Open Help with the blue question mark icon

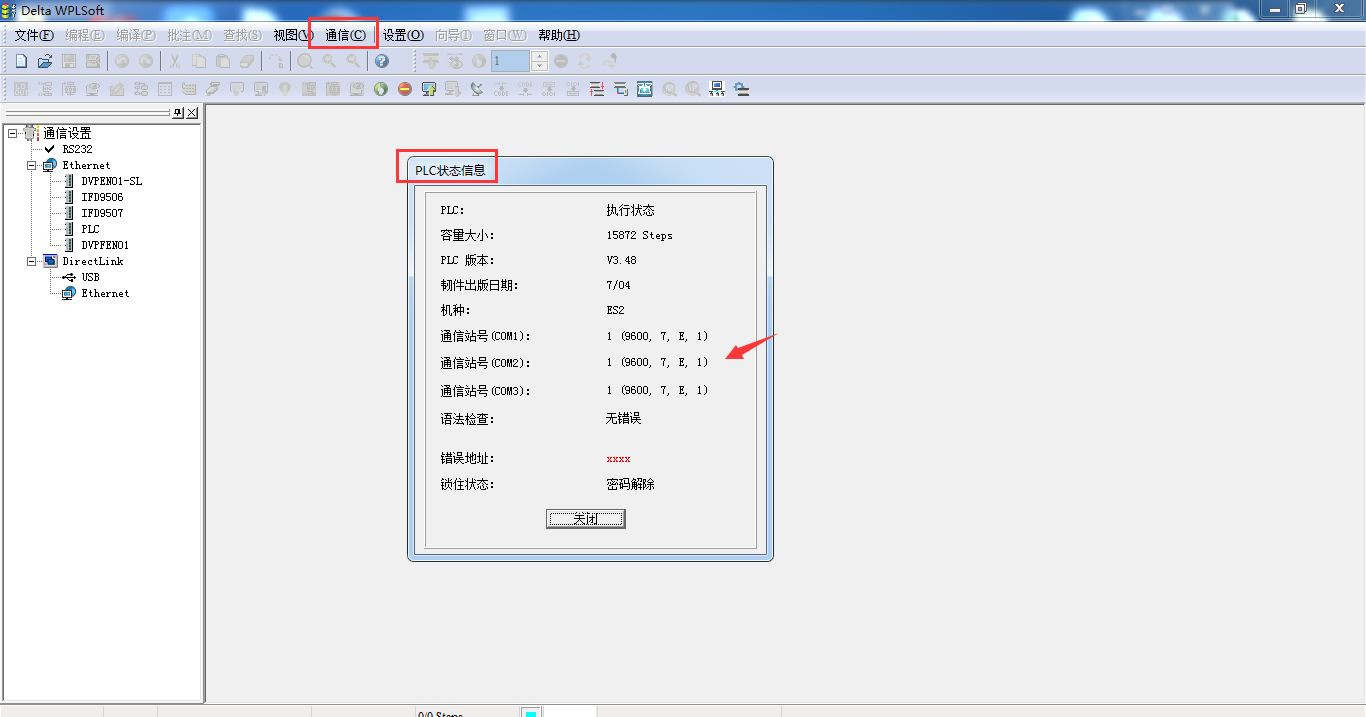pos(381,61)
